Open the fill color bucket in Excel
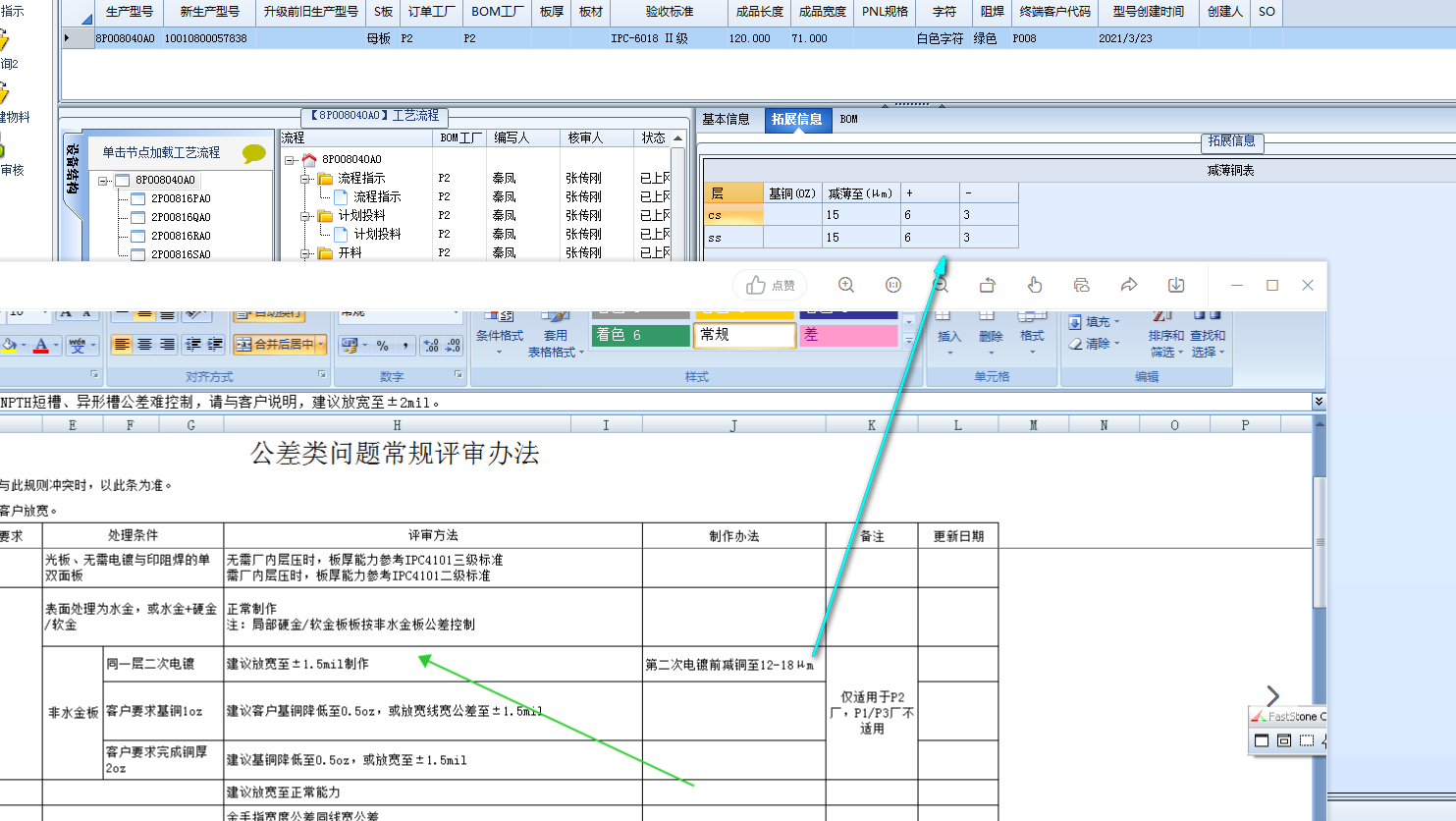 10,345
